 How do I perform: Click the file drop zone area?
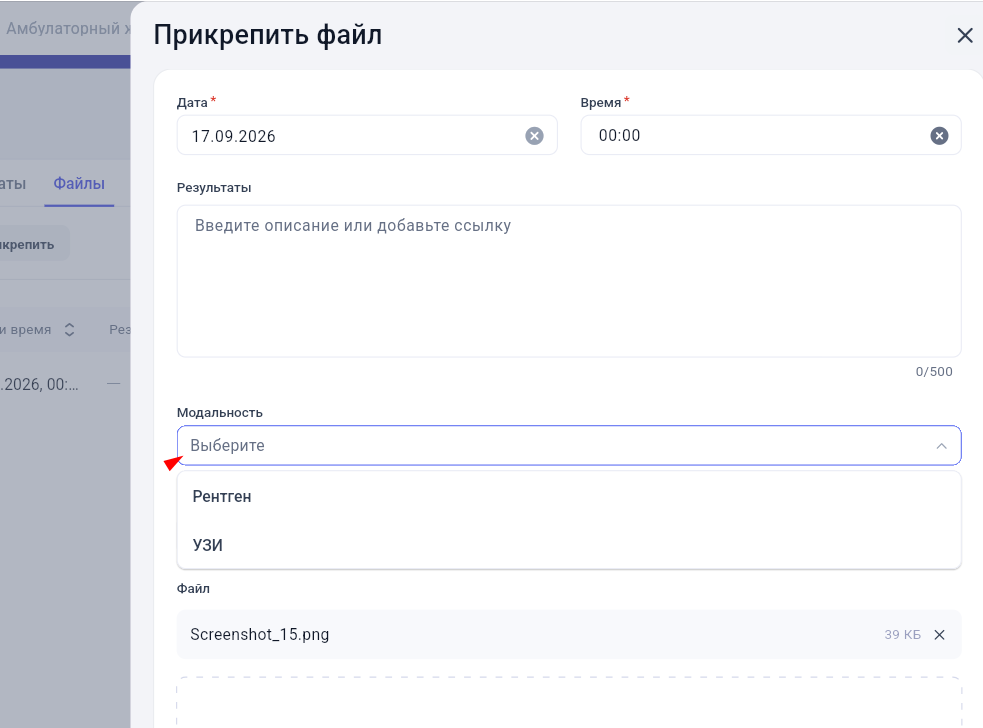569,702
